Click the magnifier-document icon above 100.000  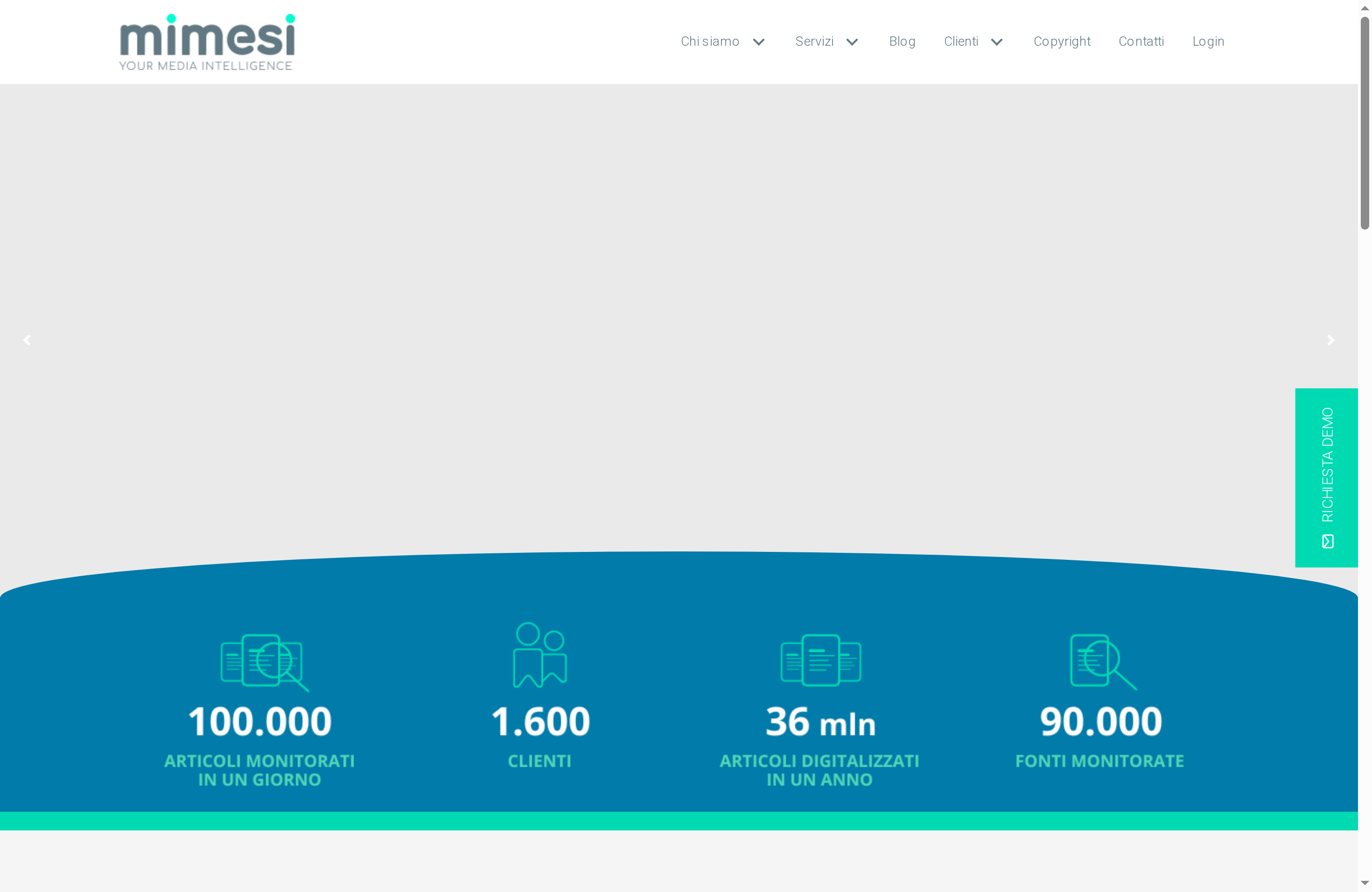click(261, 662)
